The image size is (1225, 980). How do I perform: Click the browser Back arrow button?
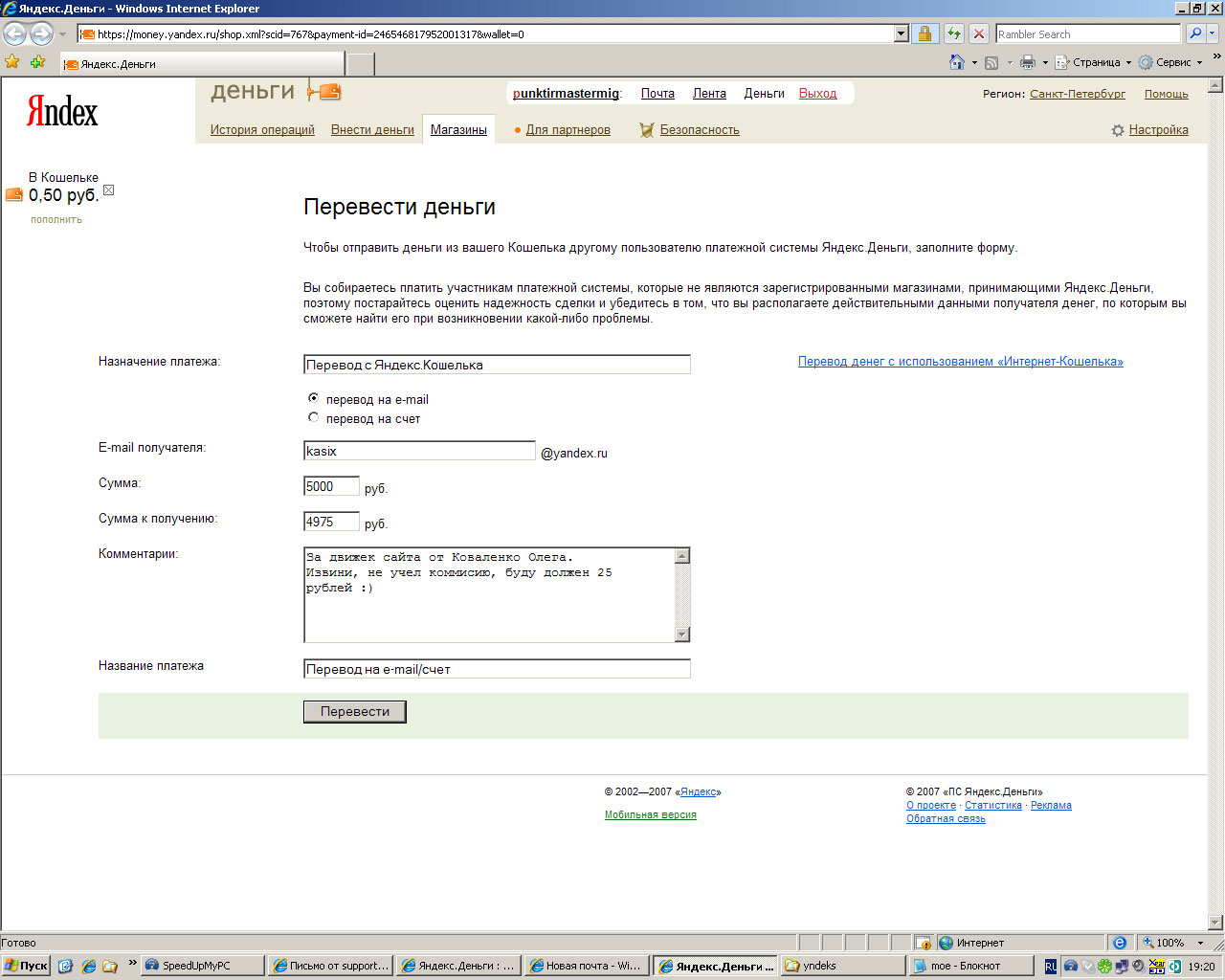14,34
